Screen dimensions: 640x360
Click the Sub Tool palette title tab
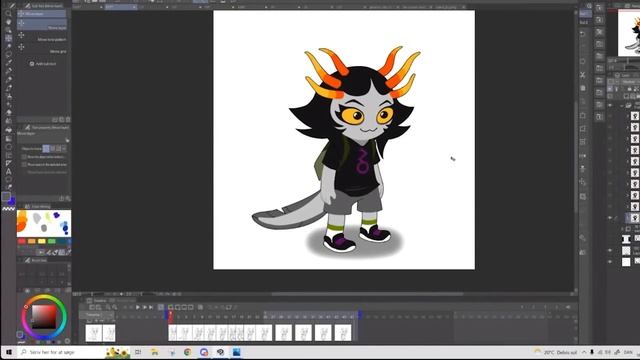coord(43,6)
